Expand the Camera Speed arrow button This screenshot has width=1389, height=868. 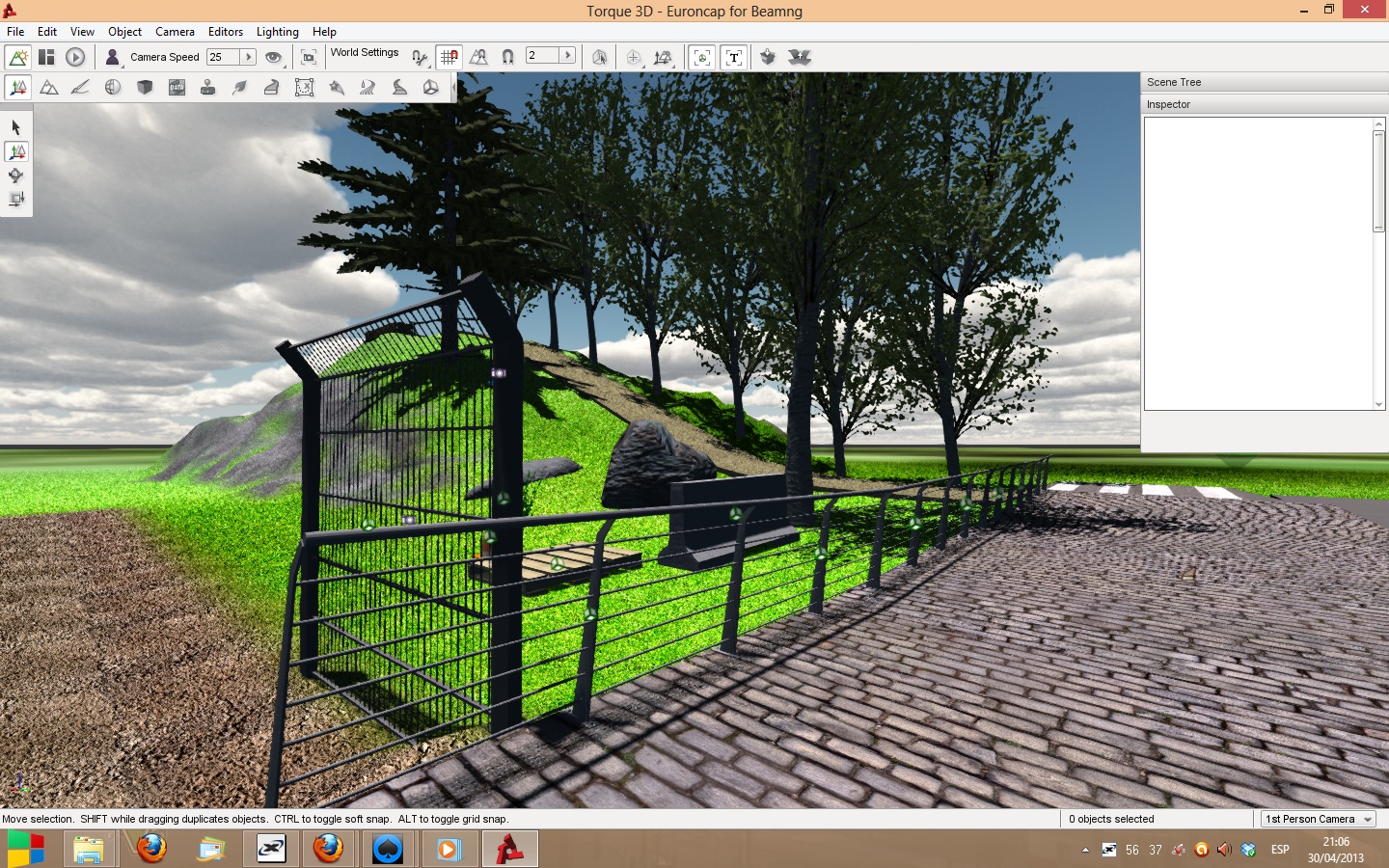tap(248, 57)
